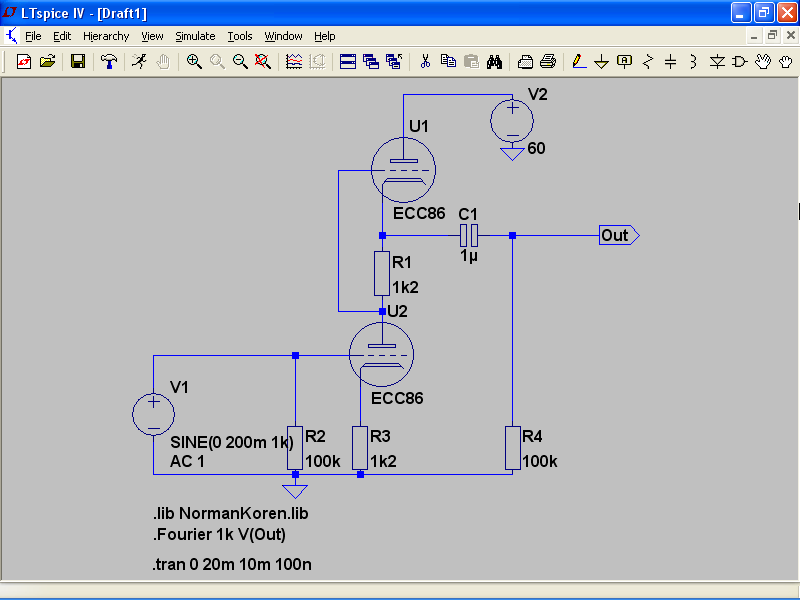
Task: Open the Tools menu
Action: tap(240, 36)
